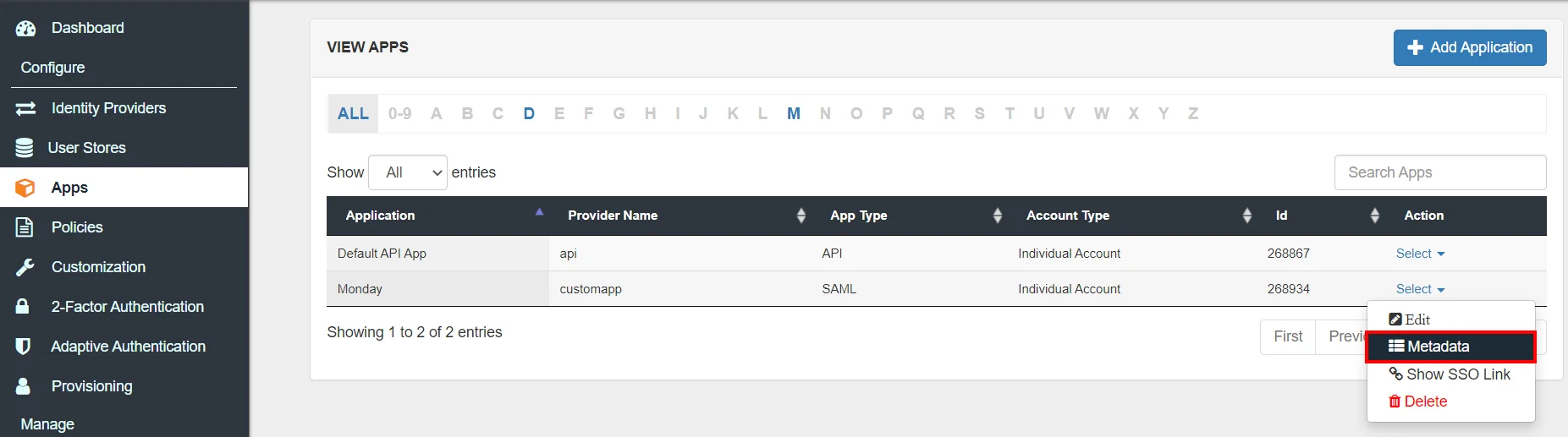The width and height of the screenshot is (1568, 437).
Task: Click the Add Application button
Action: (x=1470, y=48)
